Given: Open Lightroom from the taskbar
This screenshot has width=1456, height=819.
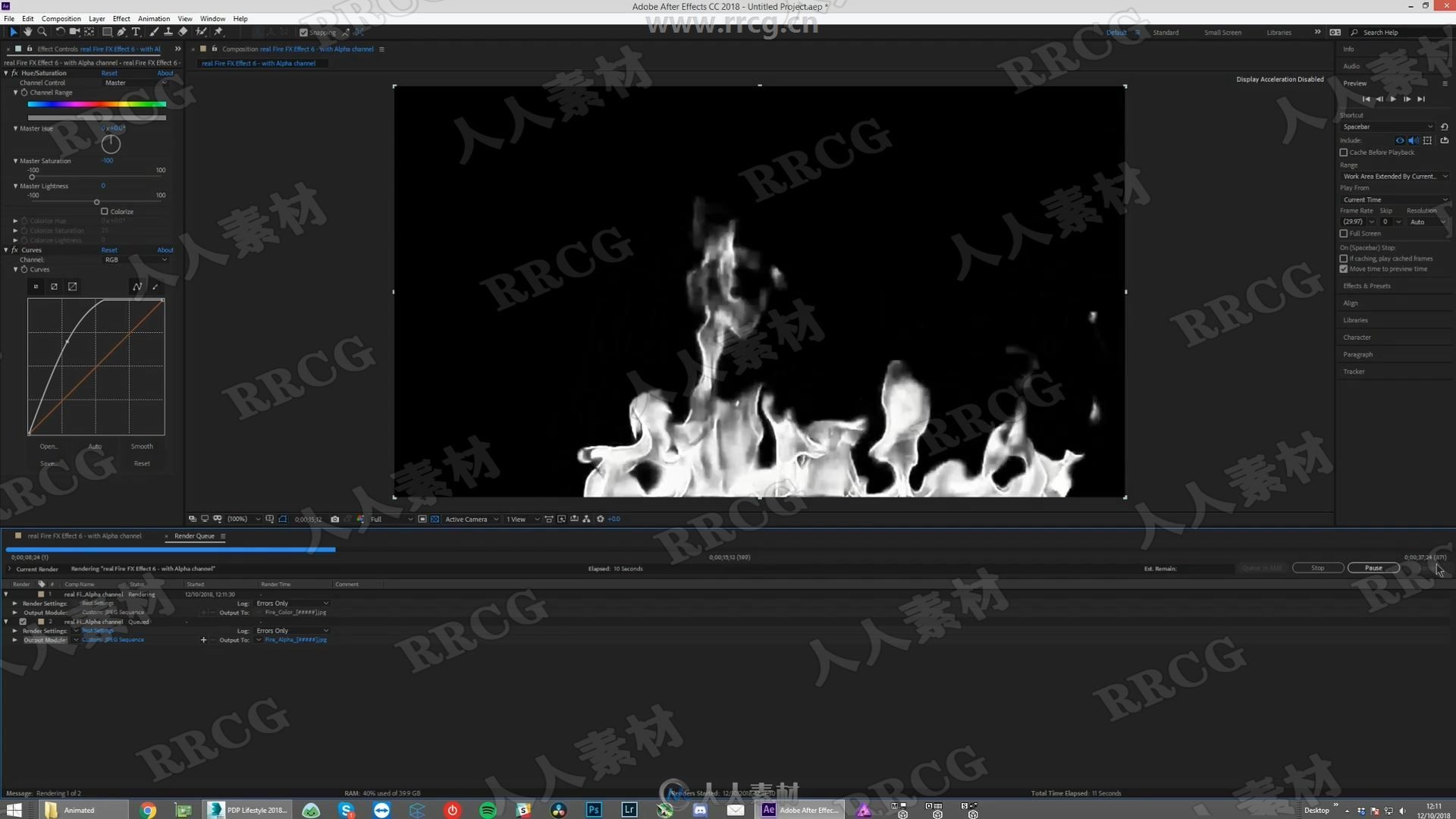Looking at the screenshot, I should tap(629, 810).
